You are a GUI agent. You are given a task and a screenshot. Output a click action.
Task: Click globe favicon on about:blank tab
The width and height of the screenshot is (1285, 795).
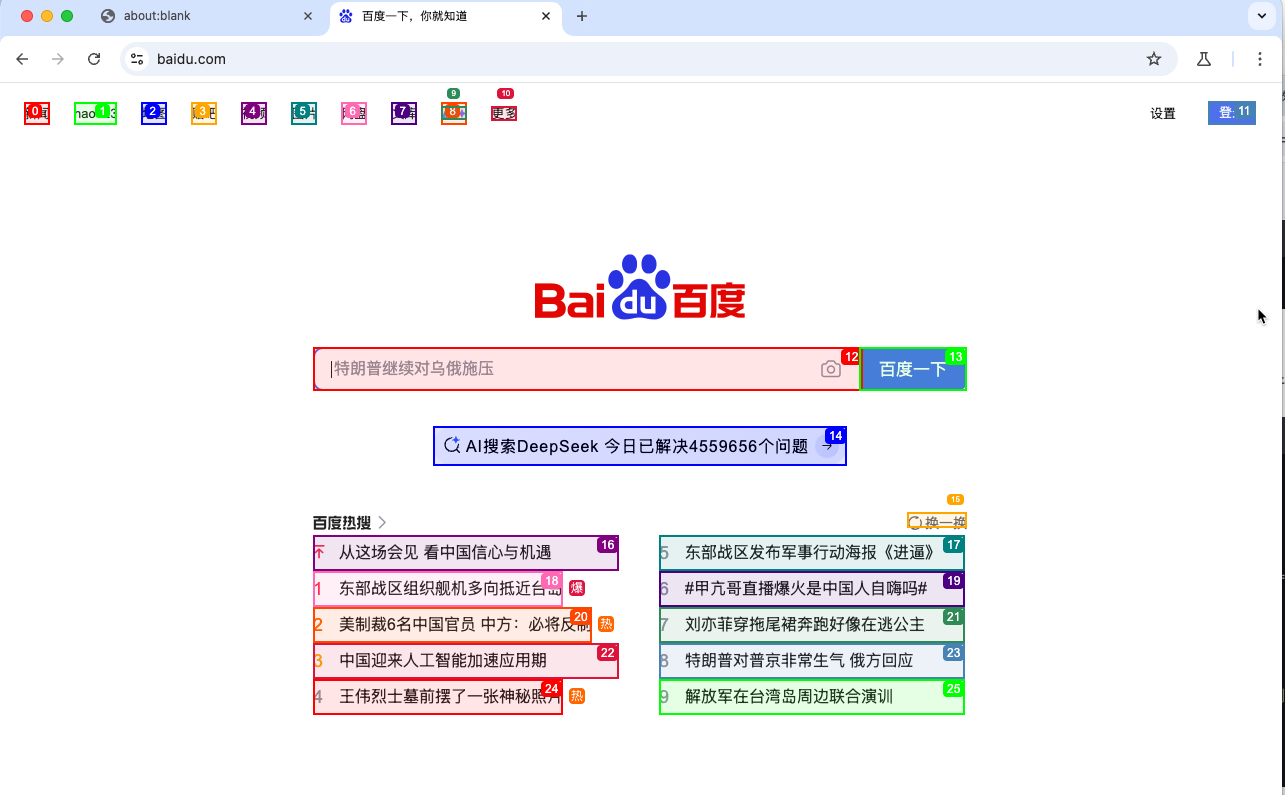tap(108, 16)
